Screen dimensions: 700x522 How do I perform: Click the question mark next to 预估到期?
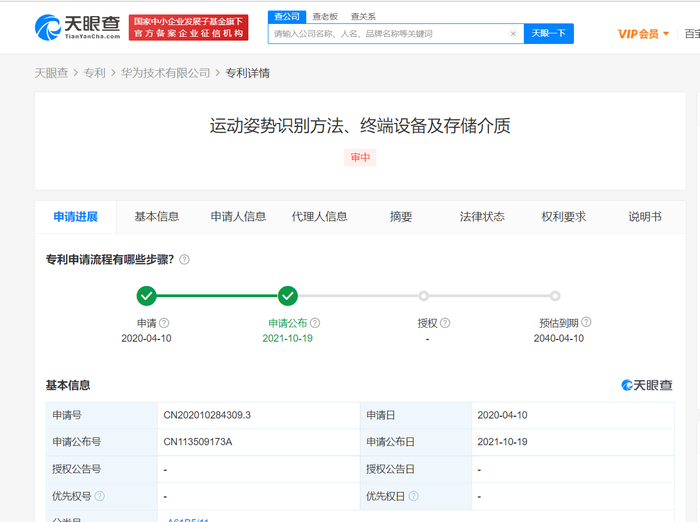(586, 323)
